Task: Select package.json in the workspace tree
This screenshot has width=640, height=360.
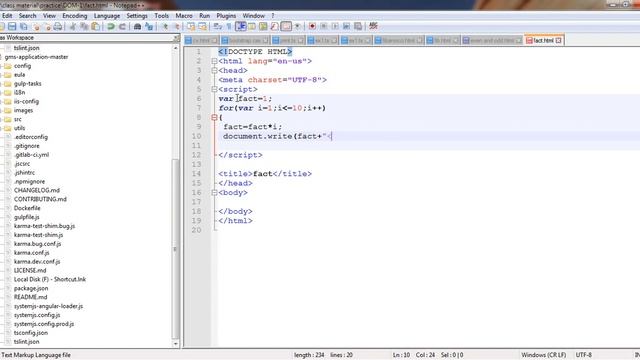Action: point(31,288)
